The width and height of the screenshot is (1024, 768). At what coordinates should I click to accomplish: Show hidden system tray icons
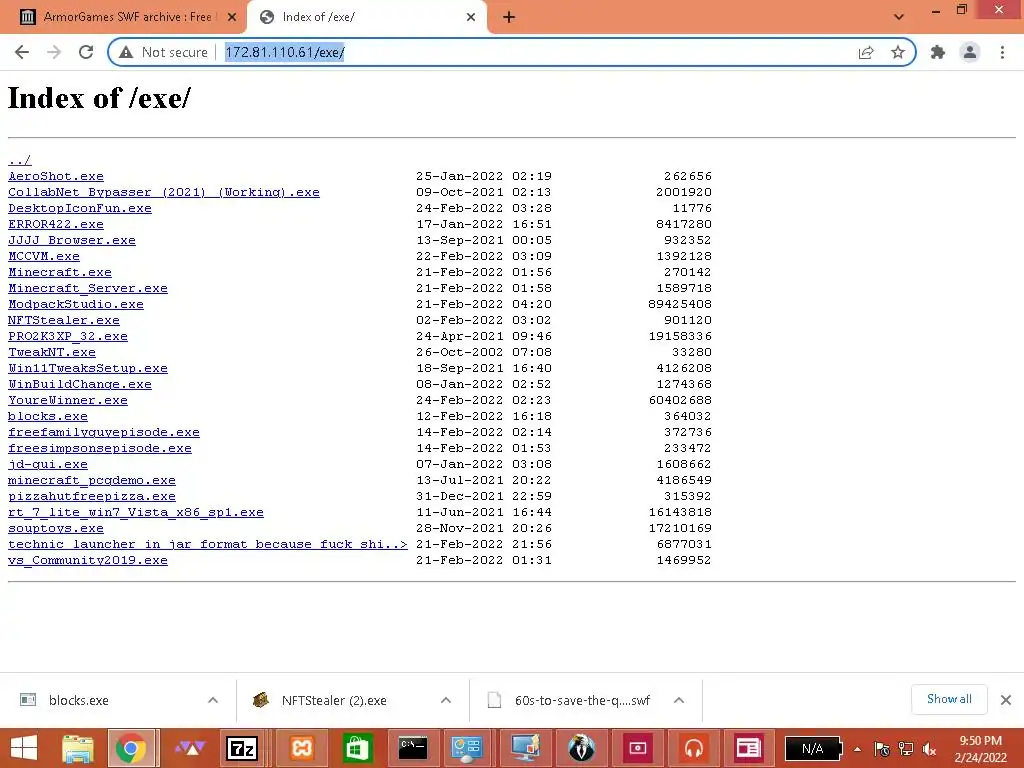tap(857, 749)
